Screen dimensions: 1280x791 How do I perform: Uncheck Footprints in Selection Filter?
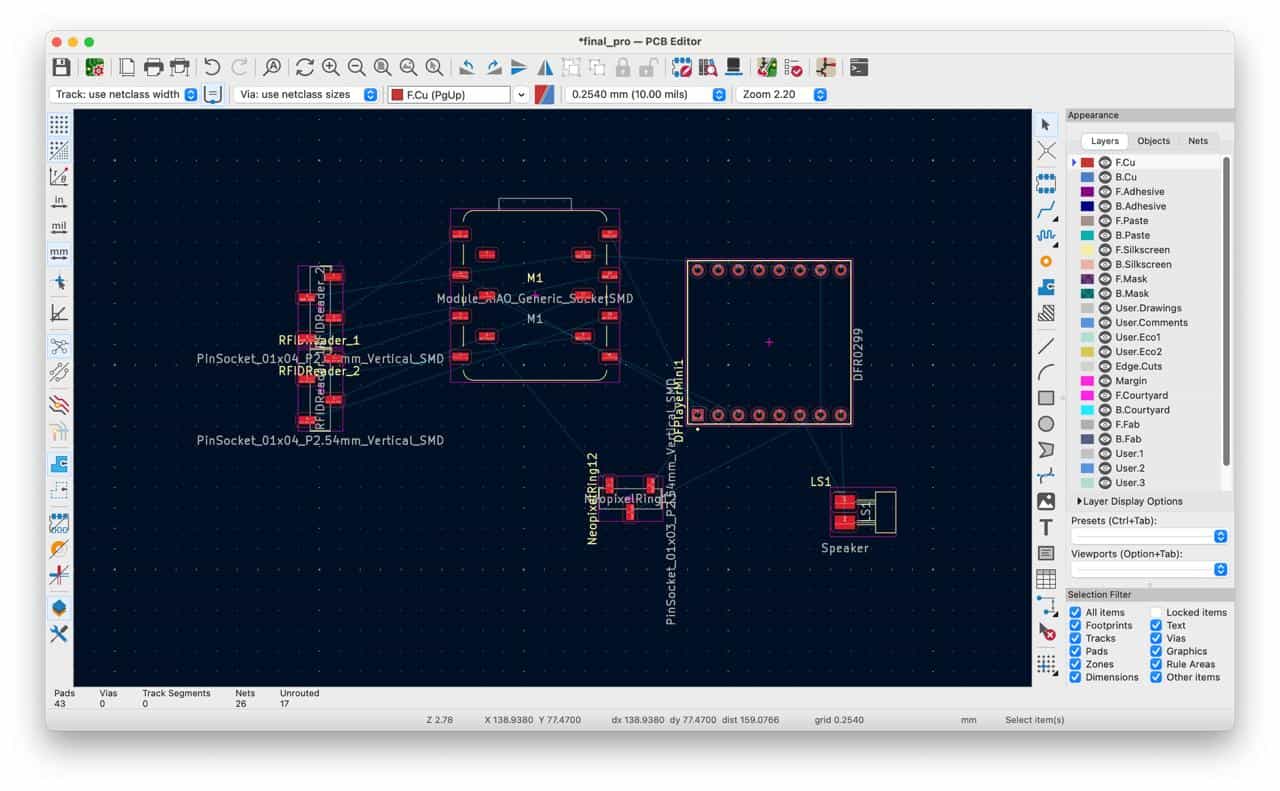tap(1075, 625)
